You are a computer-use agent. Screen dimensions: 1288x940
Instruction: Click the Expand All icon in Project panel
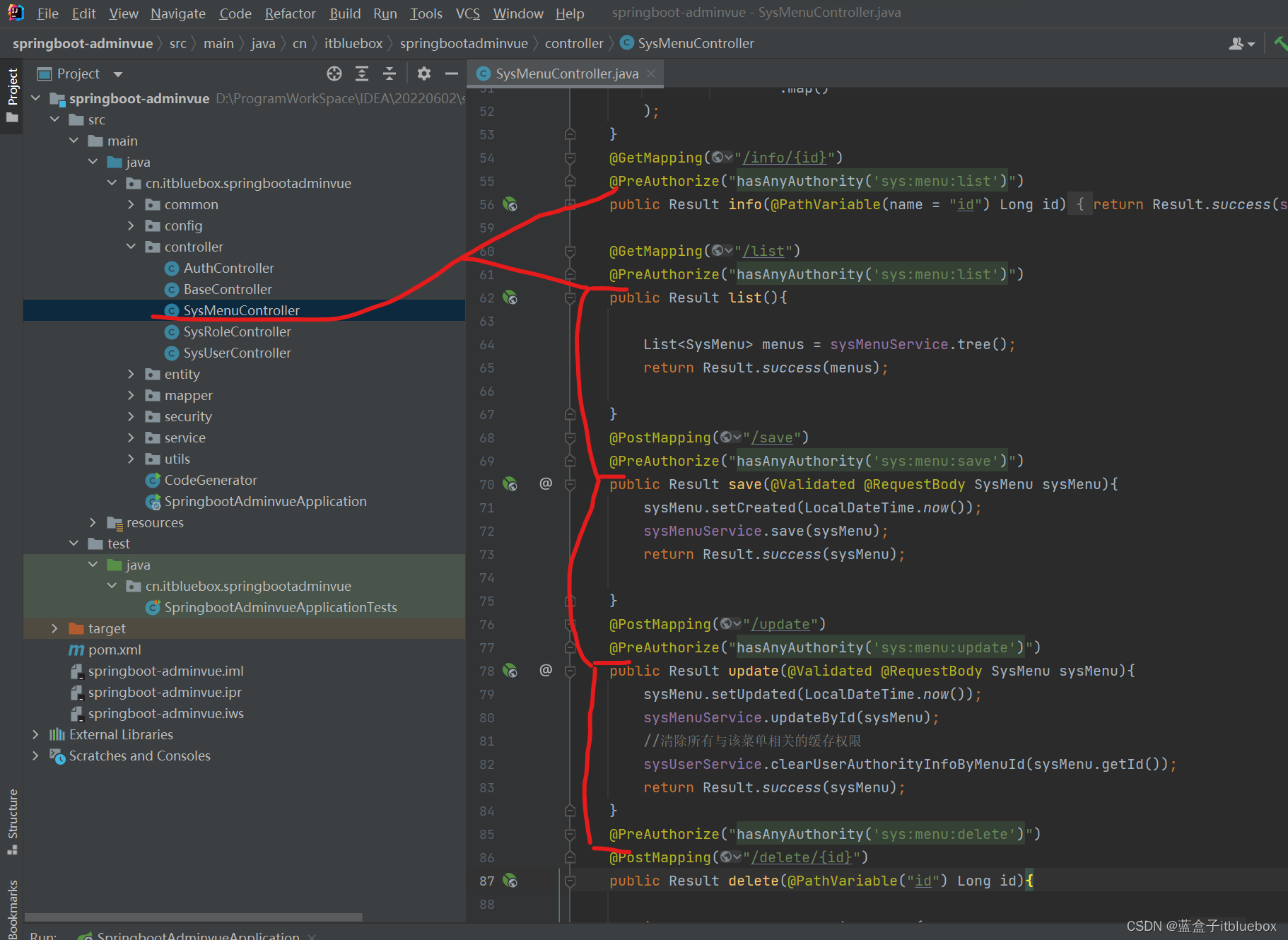pos(362,74)
